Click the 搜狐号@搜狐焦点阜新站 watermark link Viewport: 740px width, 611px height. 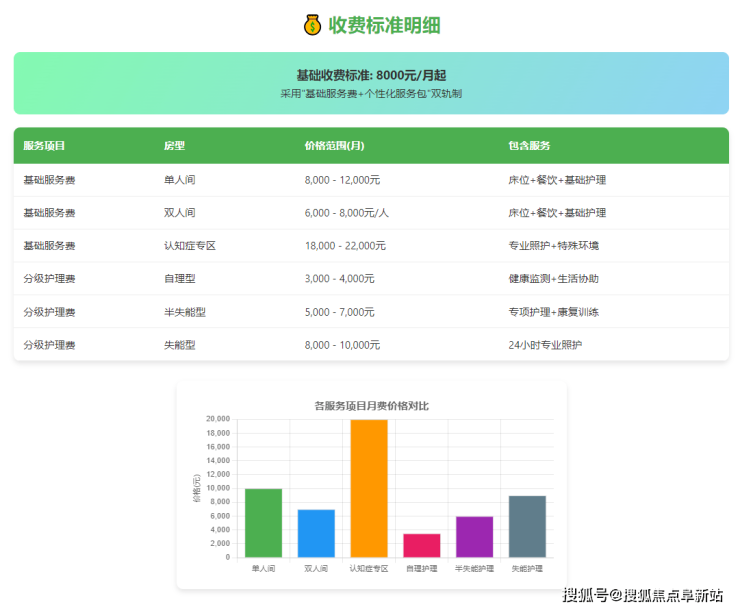click(x=642, y=596)
